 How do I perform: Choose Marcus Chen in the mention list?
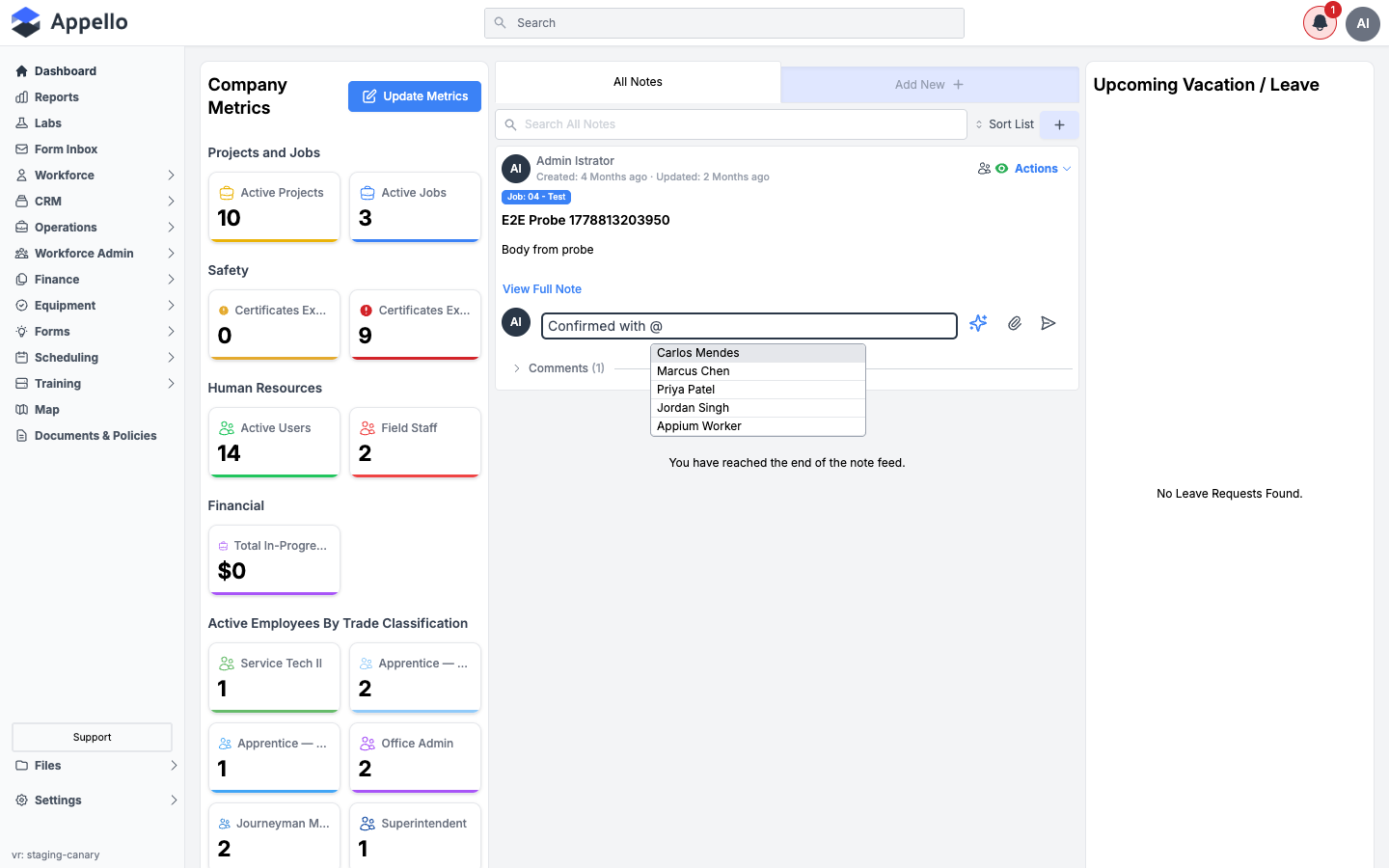(758, 371)
